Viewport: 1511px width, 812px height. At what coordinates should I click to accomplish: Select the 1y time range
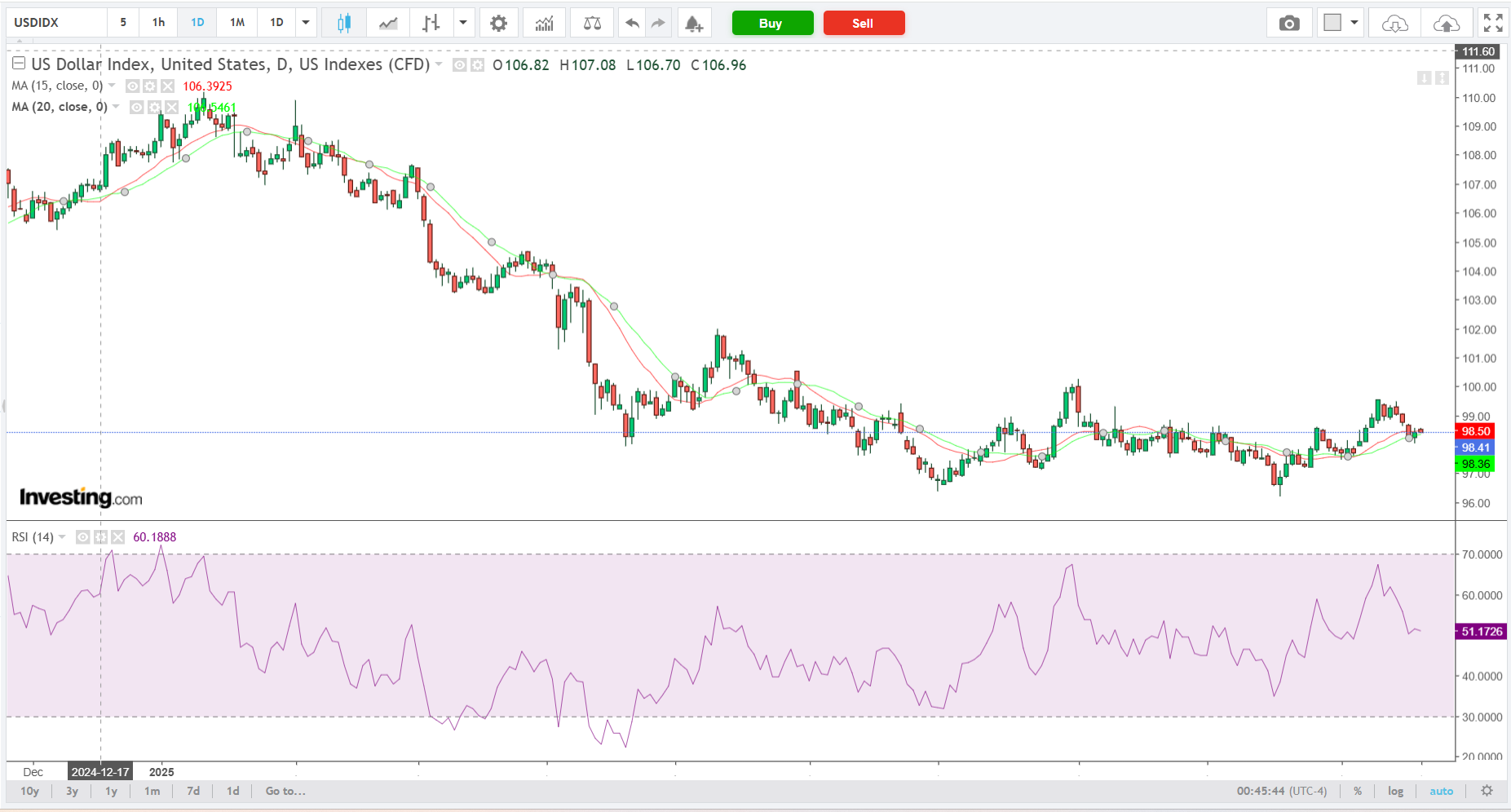(111, 791)
